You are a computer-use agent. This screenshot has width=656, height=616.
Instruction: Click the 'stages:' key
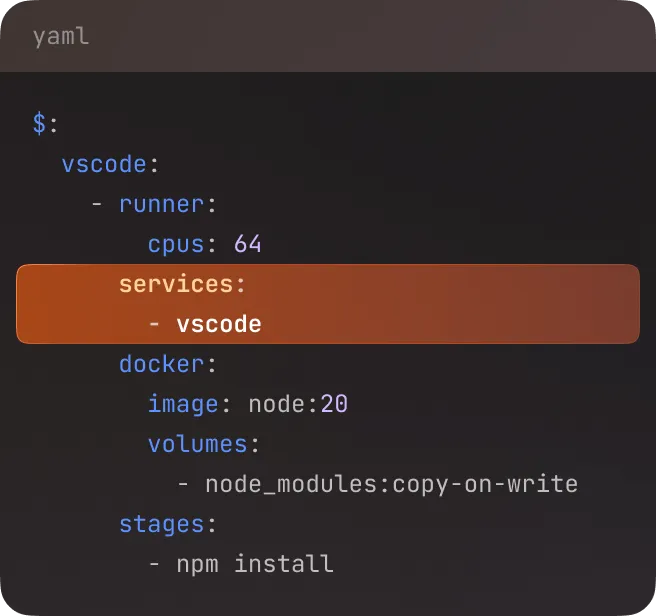168,524
